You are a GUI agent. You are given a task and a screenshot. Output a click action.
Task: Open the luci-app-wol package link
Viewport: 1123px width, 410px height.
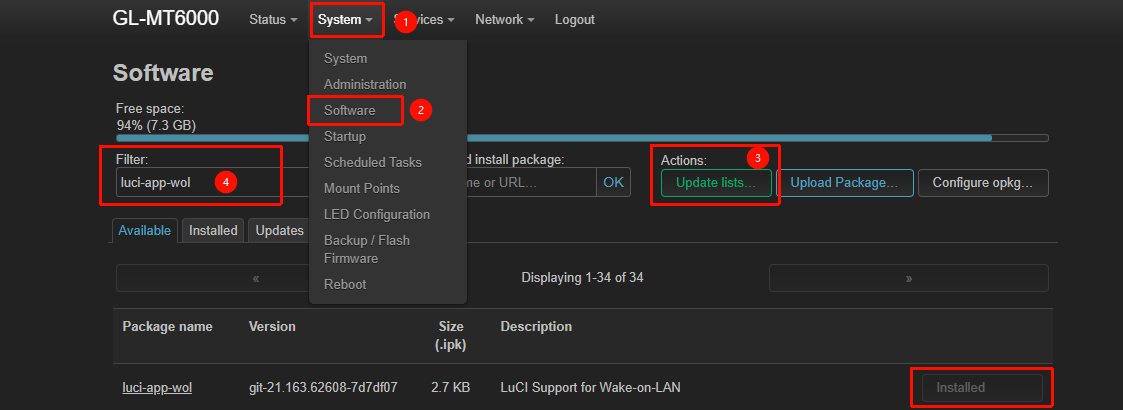tap(157, 387)
